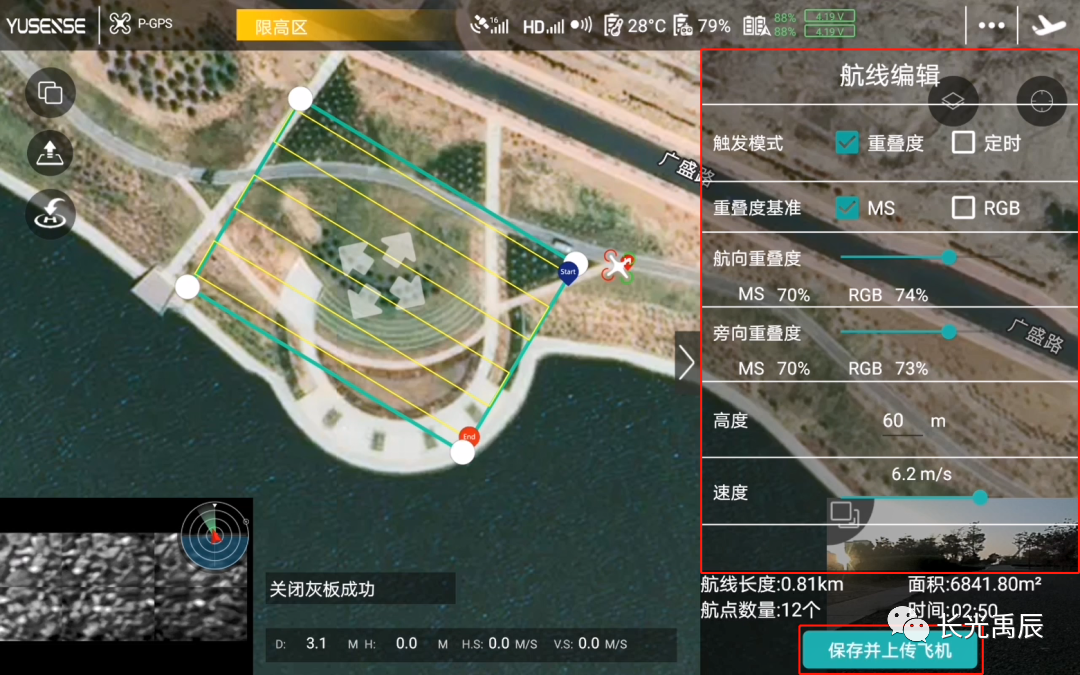Click the 航向重叠度 slider handle

(x=950, y=258)
